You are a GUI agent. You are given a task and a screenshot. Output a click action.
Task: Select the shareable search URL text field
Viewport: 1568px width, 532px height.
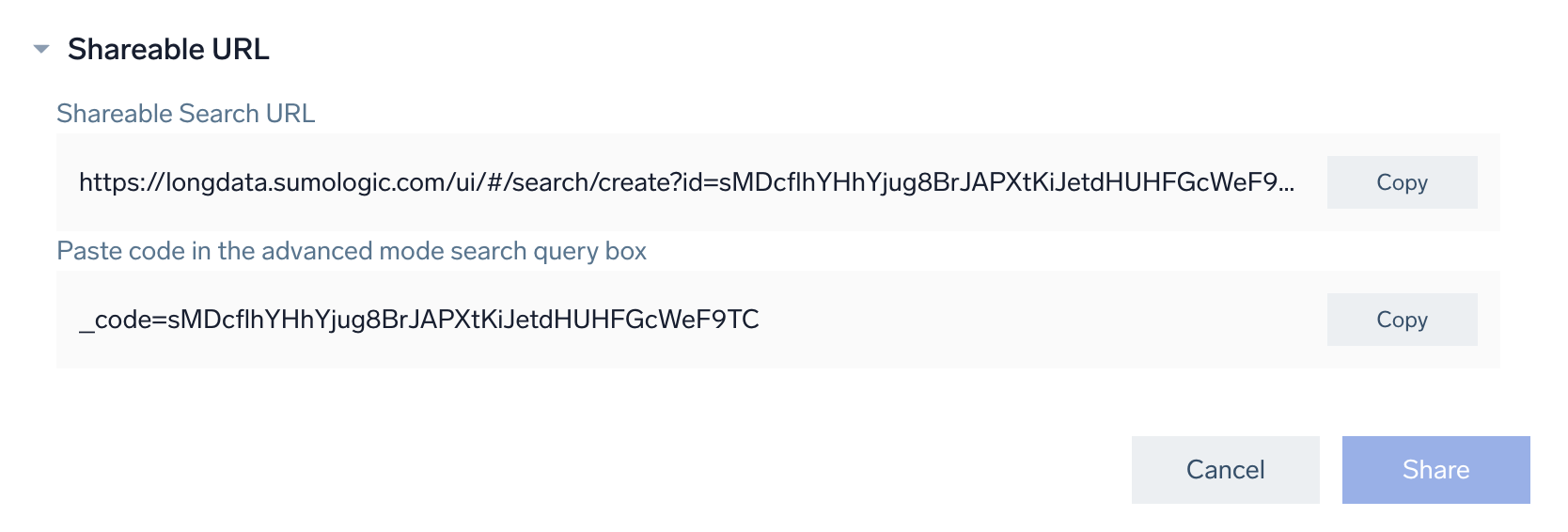point(686,182)
